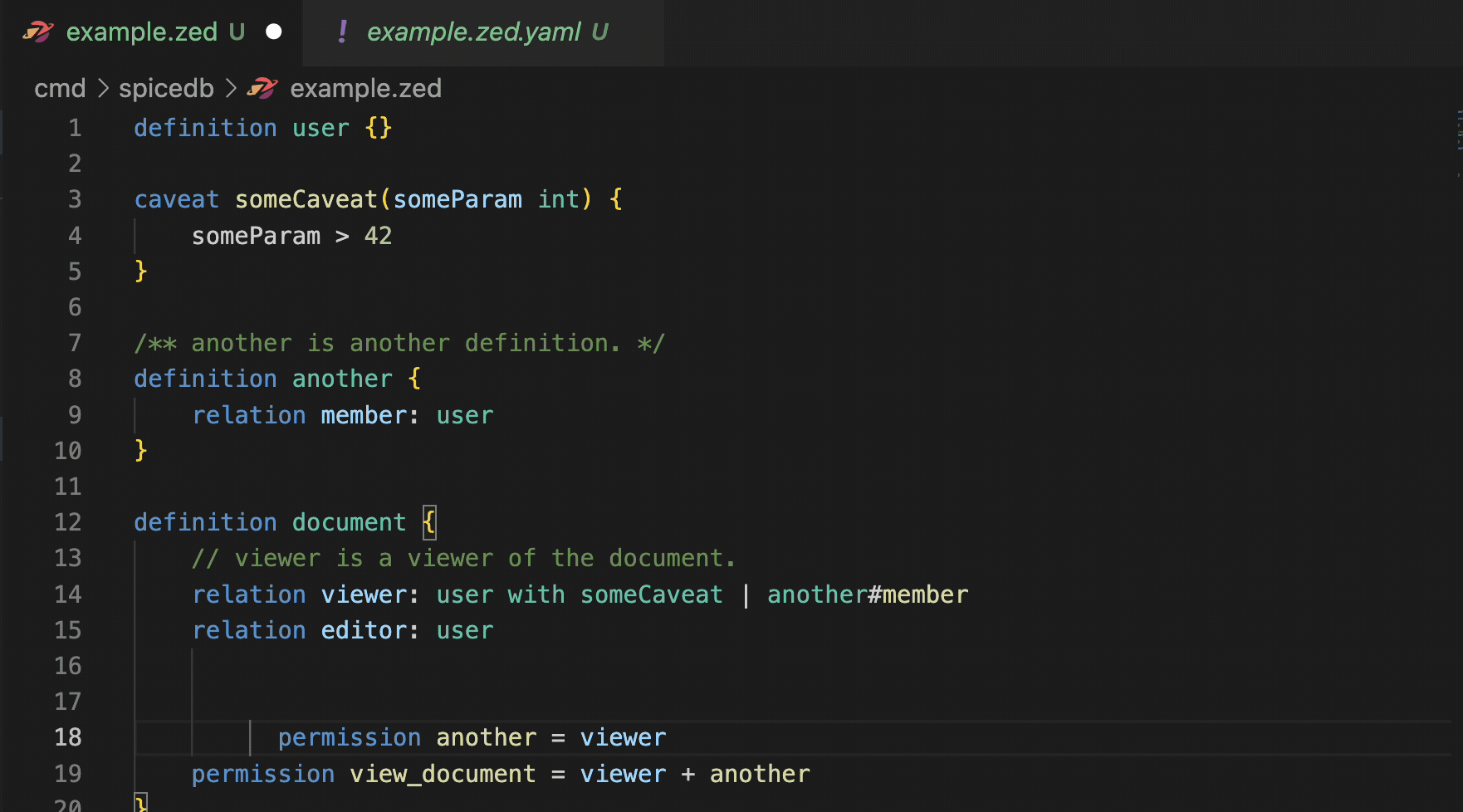Screen dimensions: 1463x812
Task: Click the highlighted opening brace after document
Action: click(428, 522)
